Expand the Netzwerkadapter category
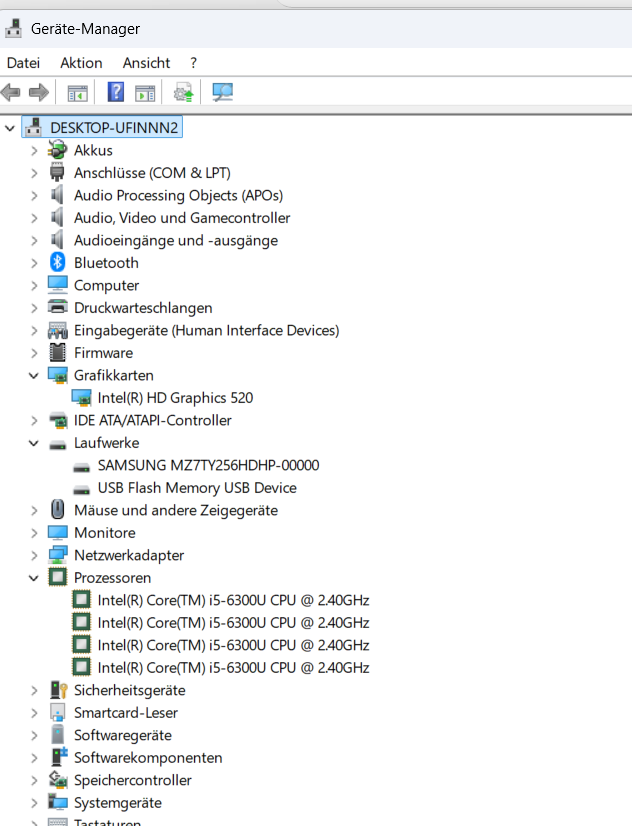The height and width of the screenshot is (826, 632). tap(34, 556)
